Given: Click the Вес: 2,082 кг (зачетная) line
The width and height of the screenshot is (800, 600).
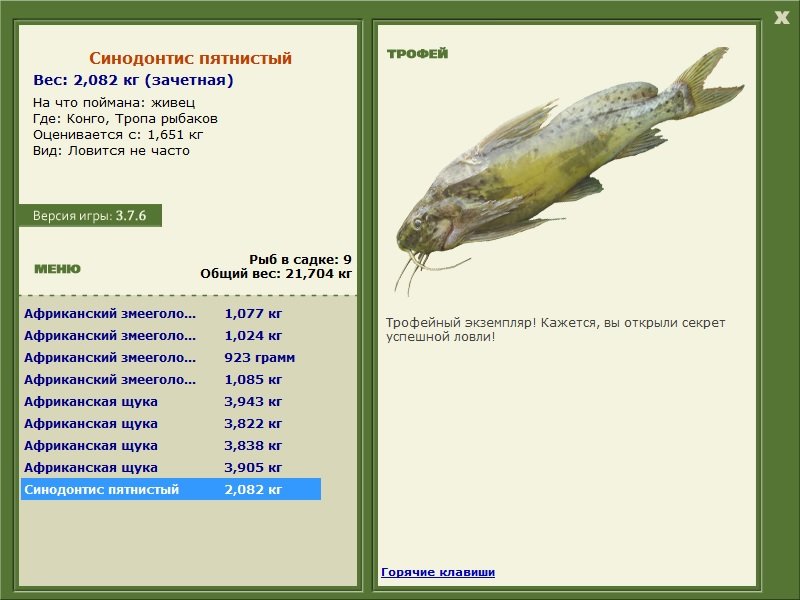Looking at the screenshot, I should pyautogui.click(x=133, y=80).
